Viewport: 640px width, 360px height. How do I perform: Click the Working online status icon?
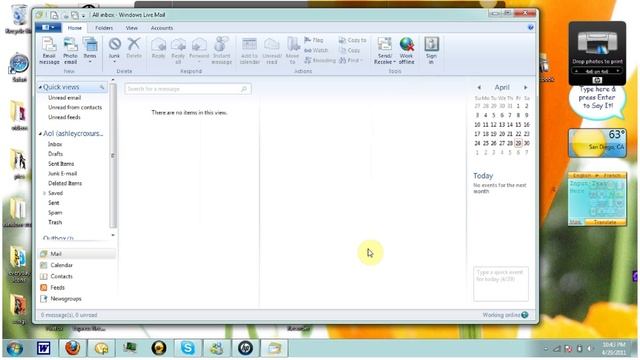pyautogui.click(x=525, y=315)
